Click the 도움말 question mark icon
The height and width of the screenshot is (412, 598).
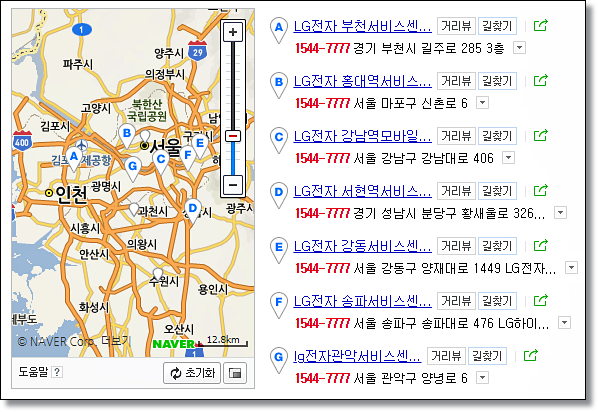57,372
